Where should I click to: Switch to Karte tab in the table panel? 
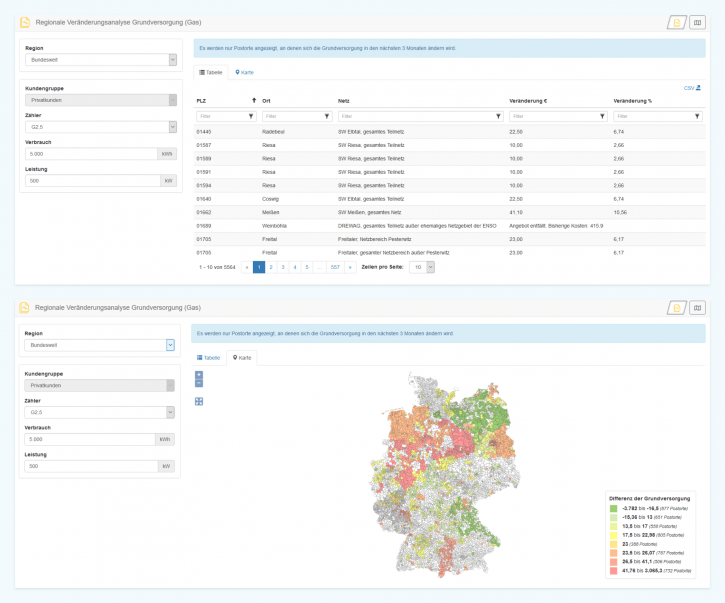244,73
